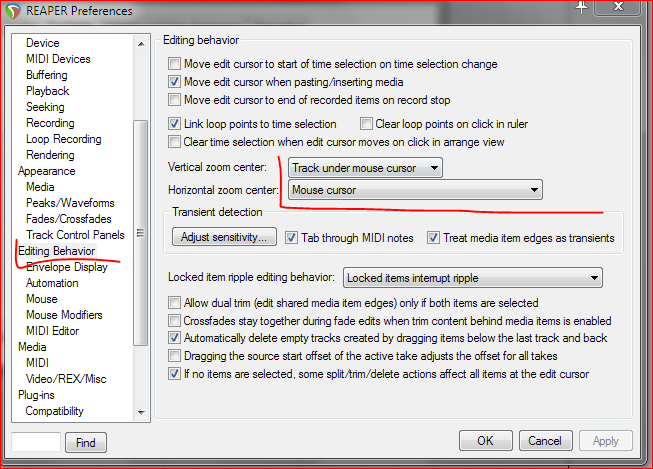Enable Dragging source start offset adjusts all takes
The width and height of the screenshot is (653, 469).
[x=174, y=356]
